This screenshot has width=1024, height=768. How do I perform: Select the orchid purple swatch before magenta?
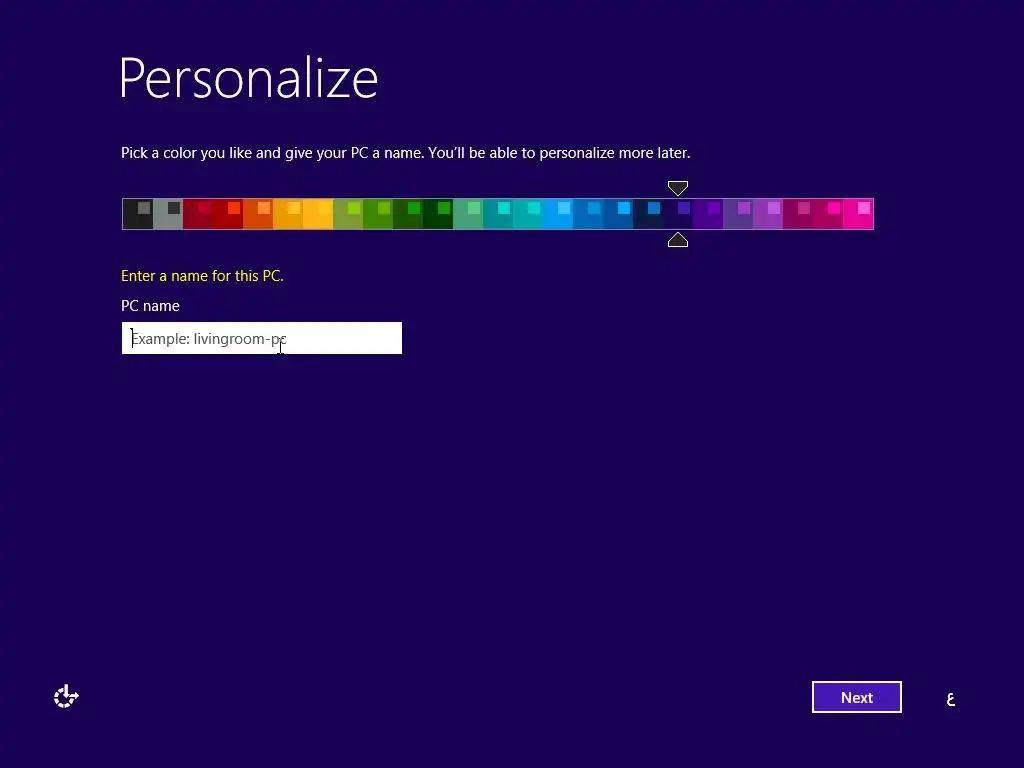click(768, 214)
